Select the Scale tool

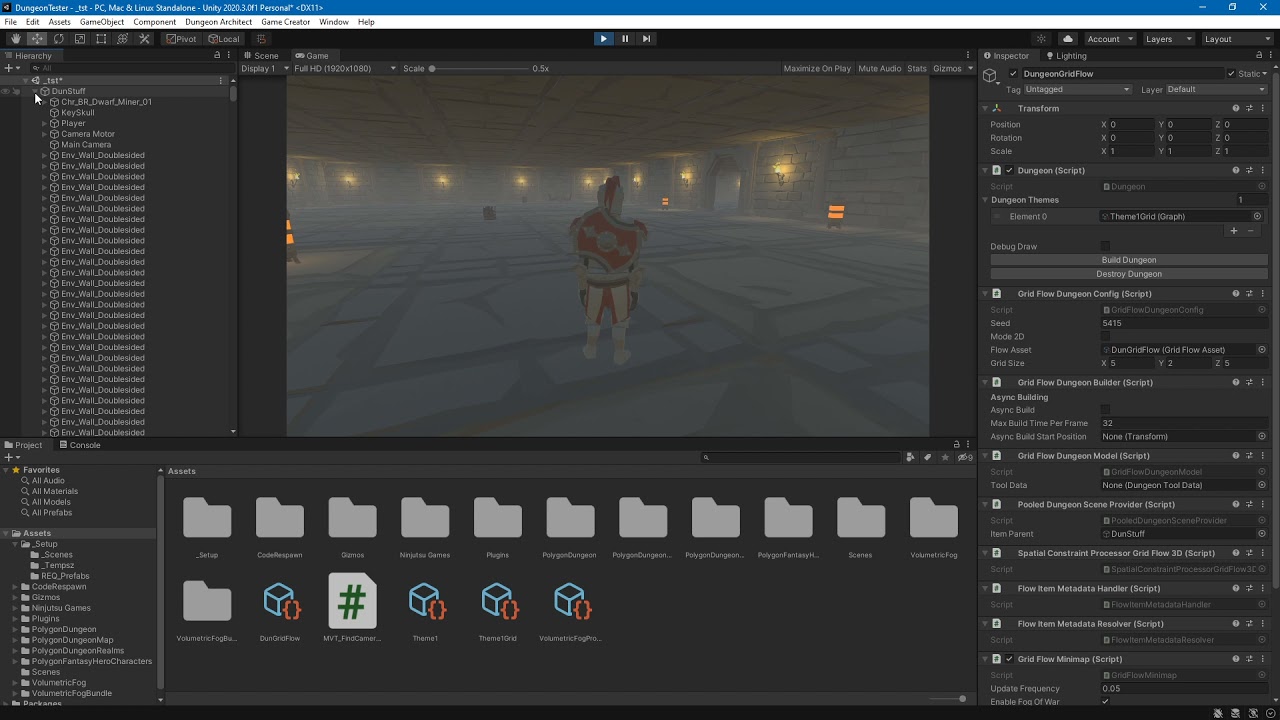click(80, 39)
